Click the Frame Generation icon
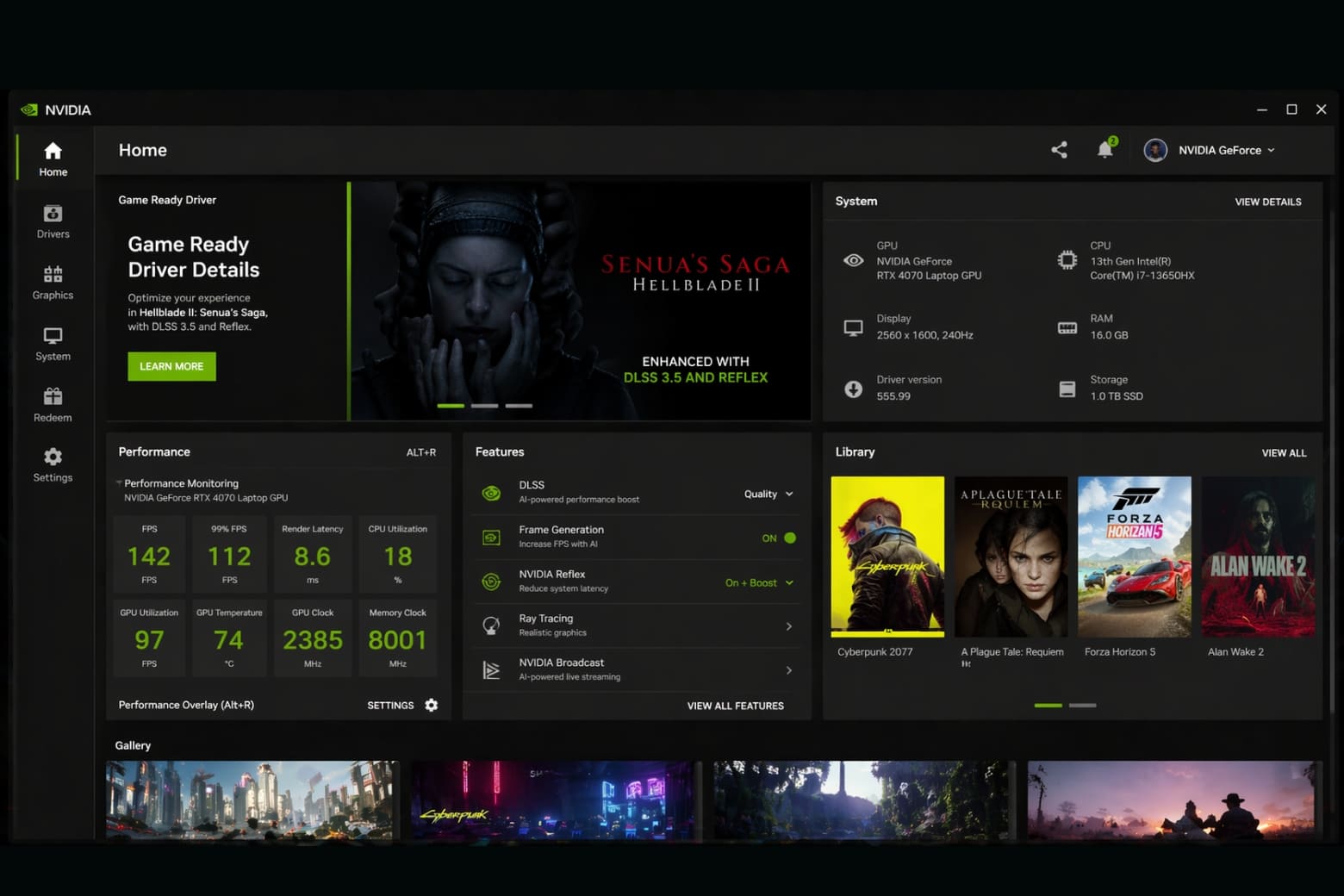 point(491,537)
